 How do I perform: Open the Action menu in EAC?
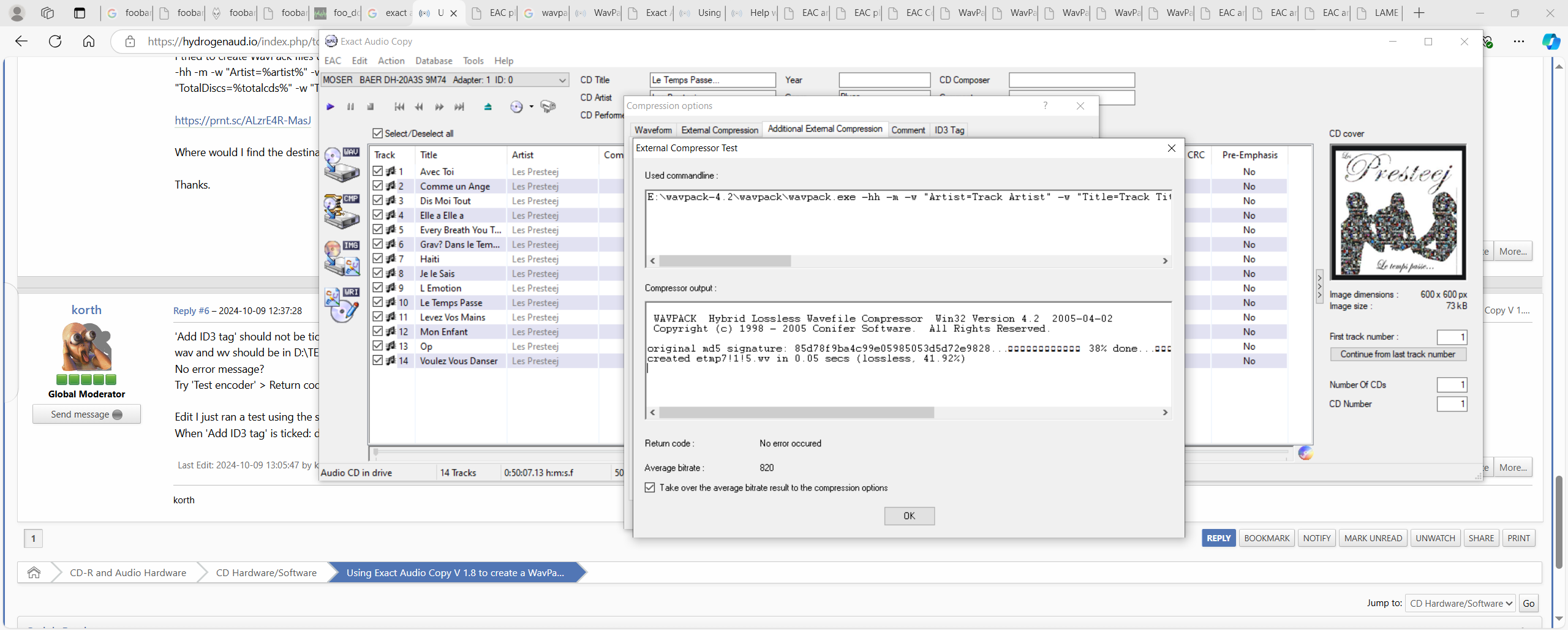(391, 61)
